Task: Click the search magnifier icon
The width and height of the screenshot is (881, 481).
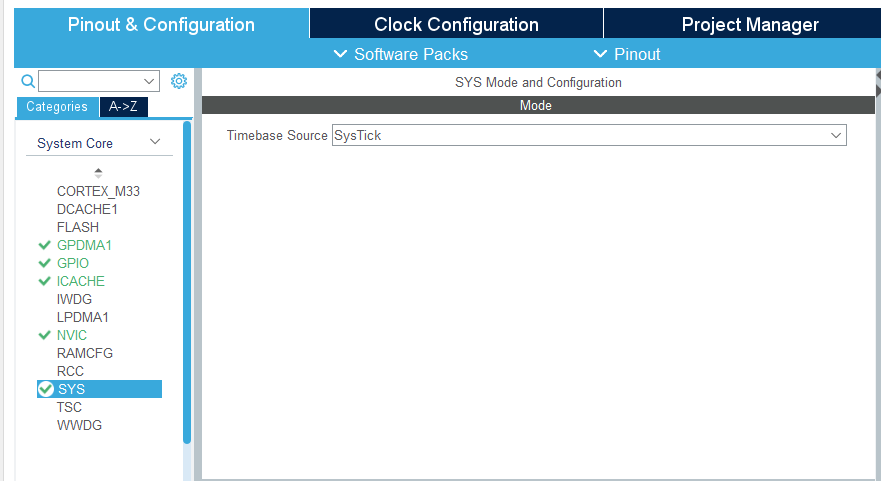Action: coord(28,81)
